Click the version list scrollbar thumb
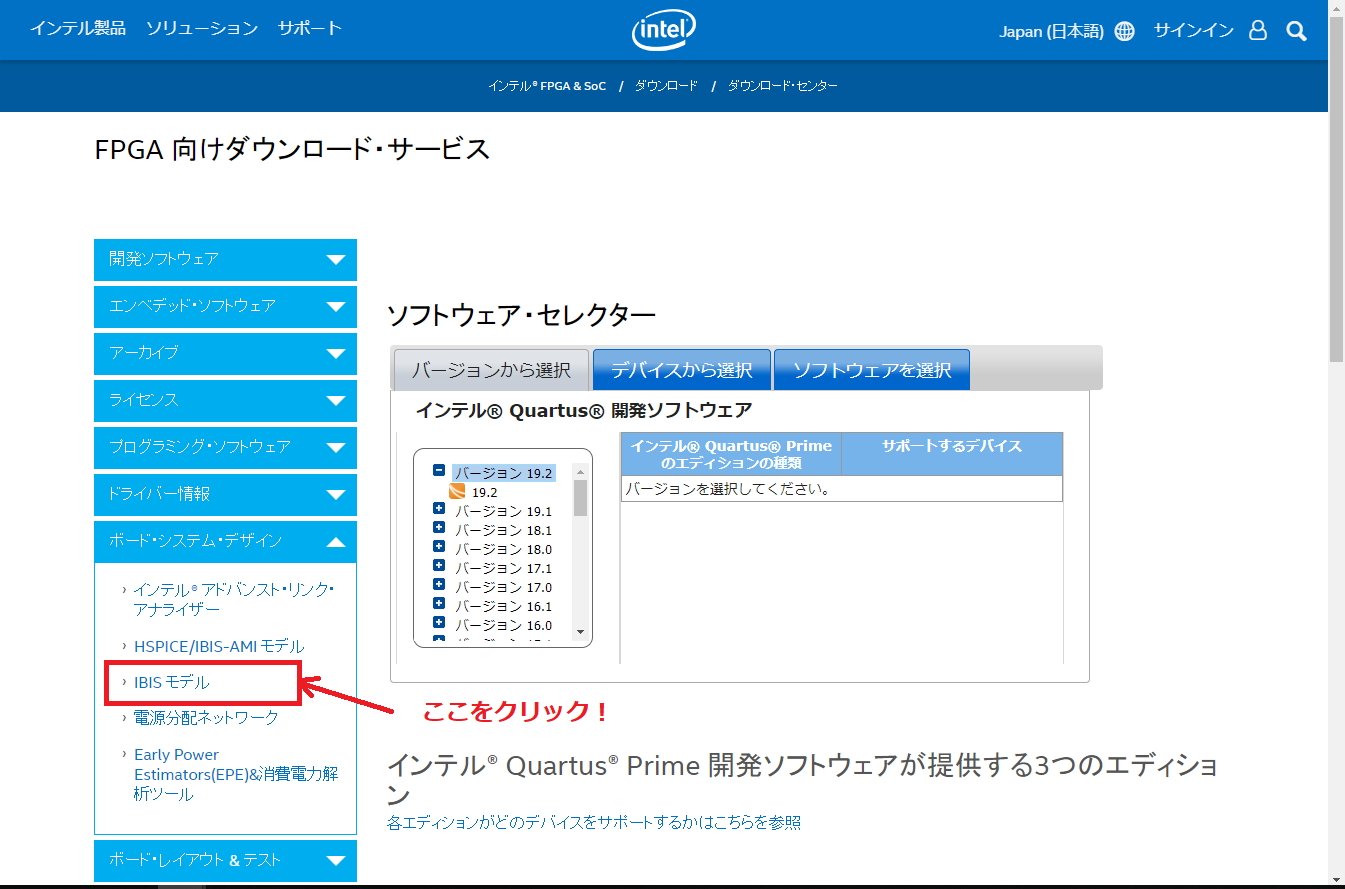 pyautogui.click(x=580, y=497)
